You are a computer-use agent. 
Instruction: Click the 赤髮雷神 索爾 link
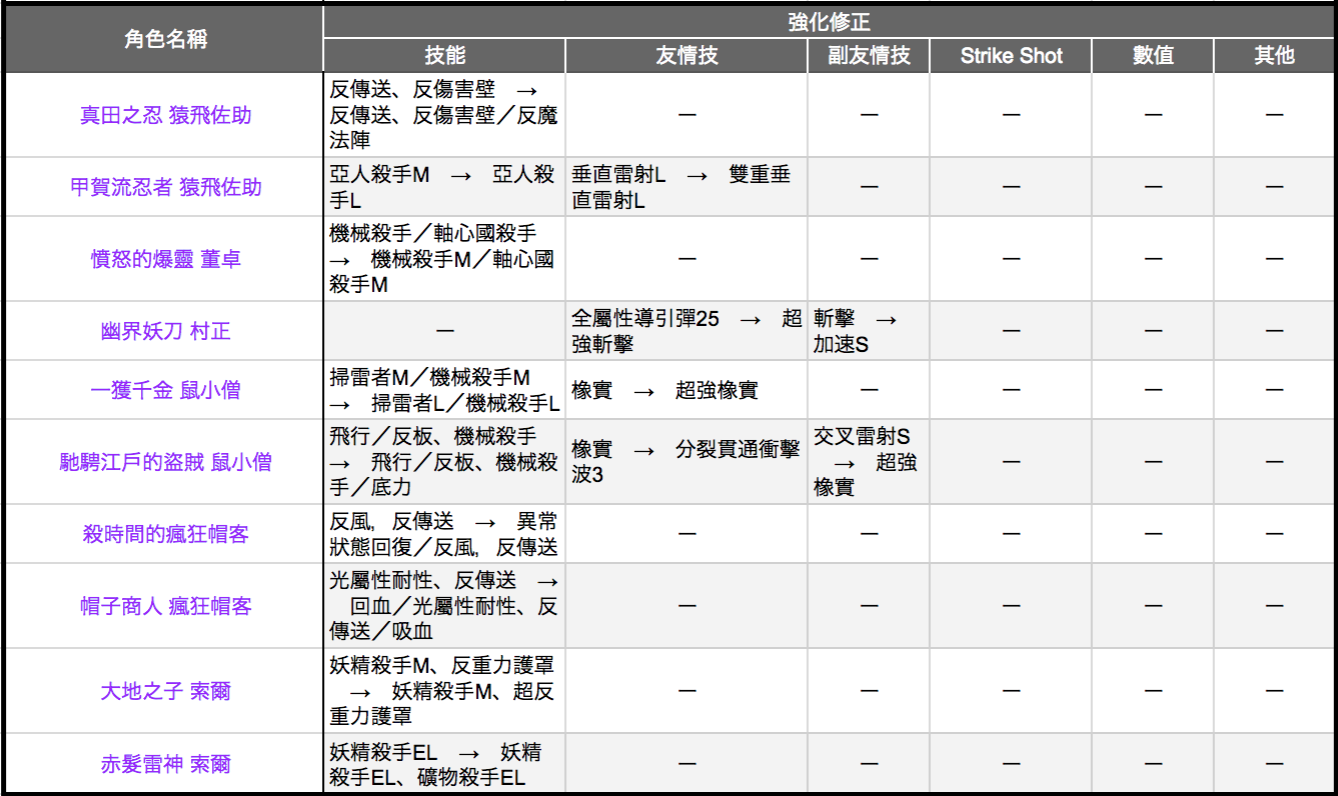pyautogui.click(x=165, y=764)
